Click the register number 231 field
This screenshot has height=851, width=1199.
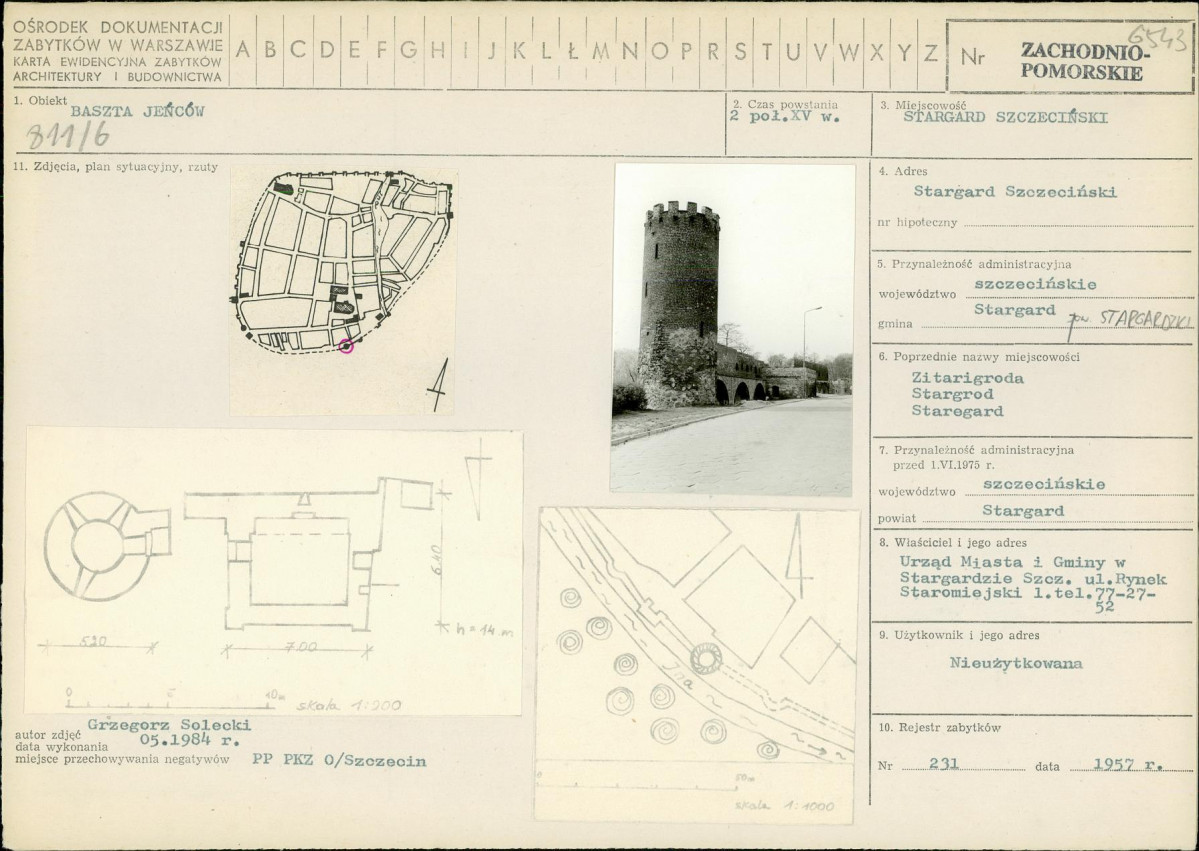click(963, 763)
